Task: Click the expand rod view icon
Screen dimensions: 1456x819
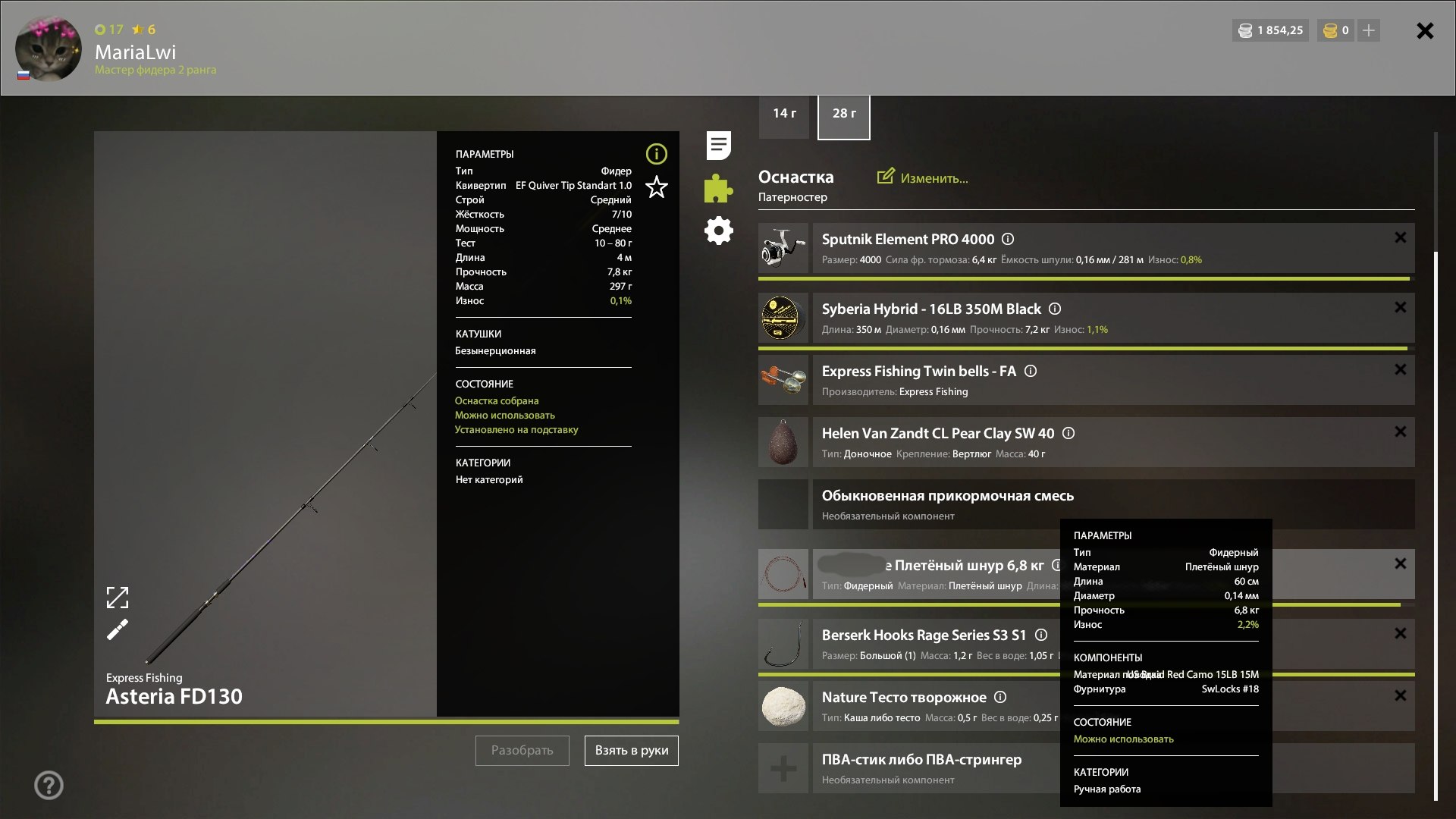Action: pos(118,598)
